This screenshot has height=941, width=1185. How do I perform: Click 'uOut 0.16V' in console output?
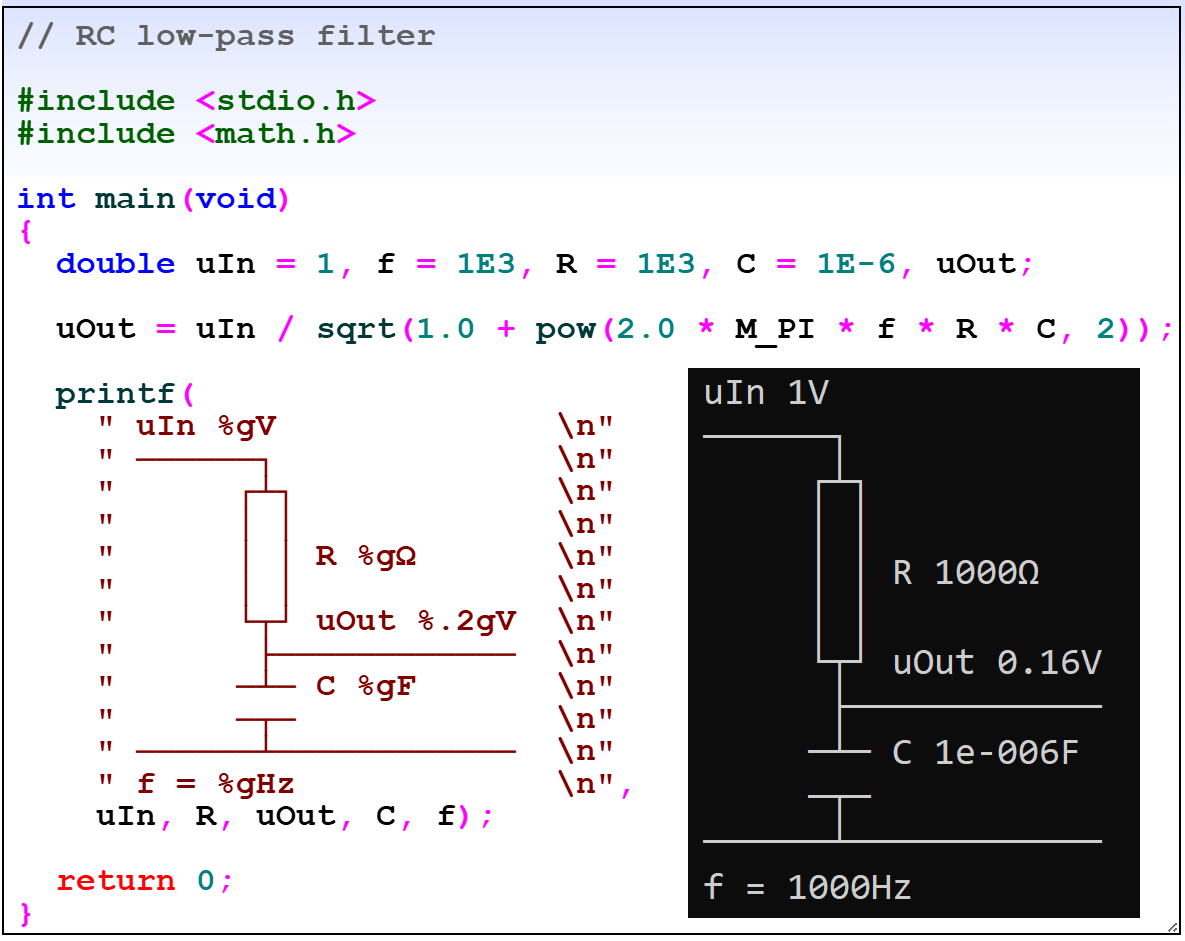point(997,663)
